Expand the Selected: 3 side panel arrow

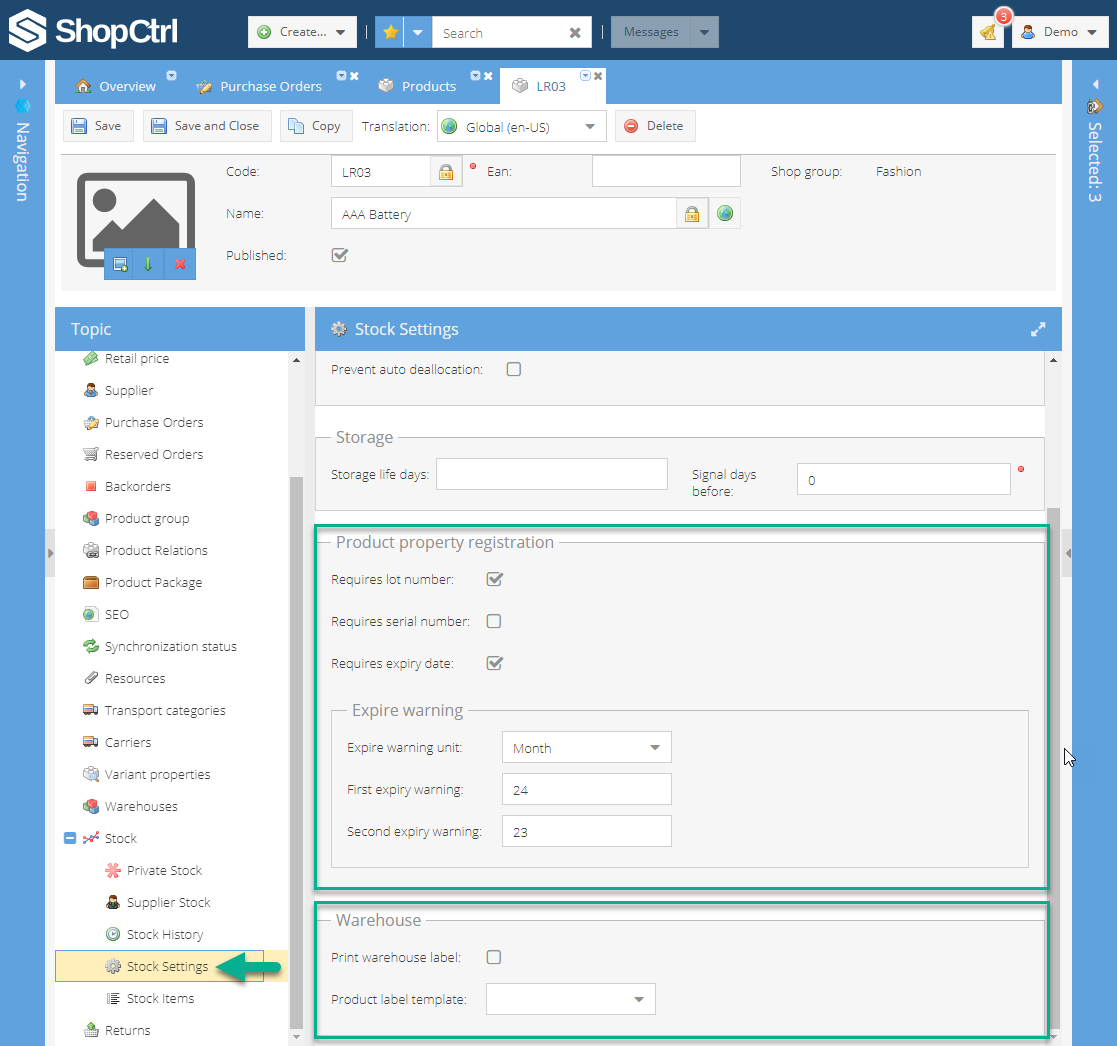pos(1095,84)
